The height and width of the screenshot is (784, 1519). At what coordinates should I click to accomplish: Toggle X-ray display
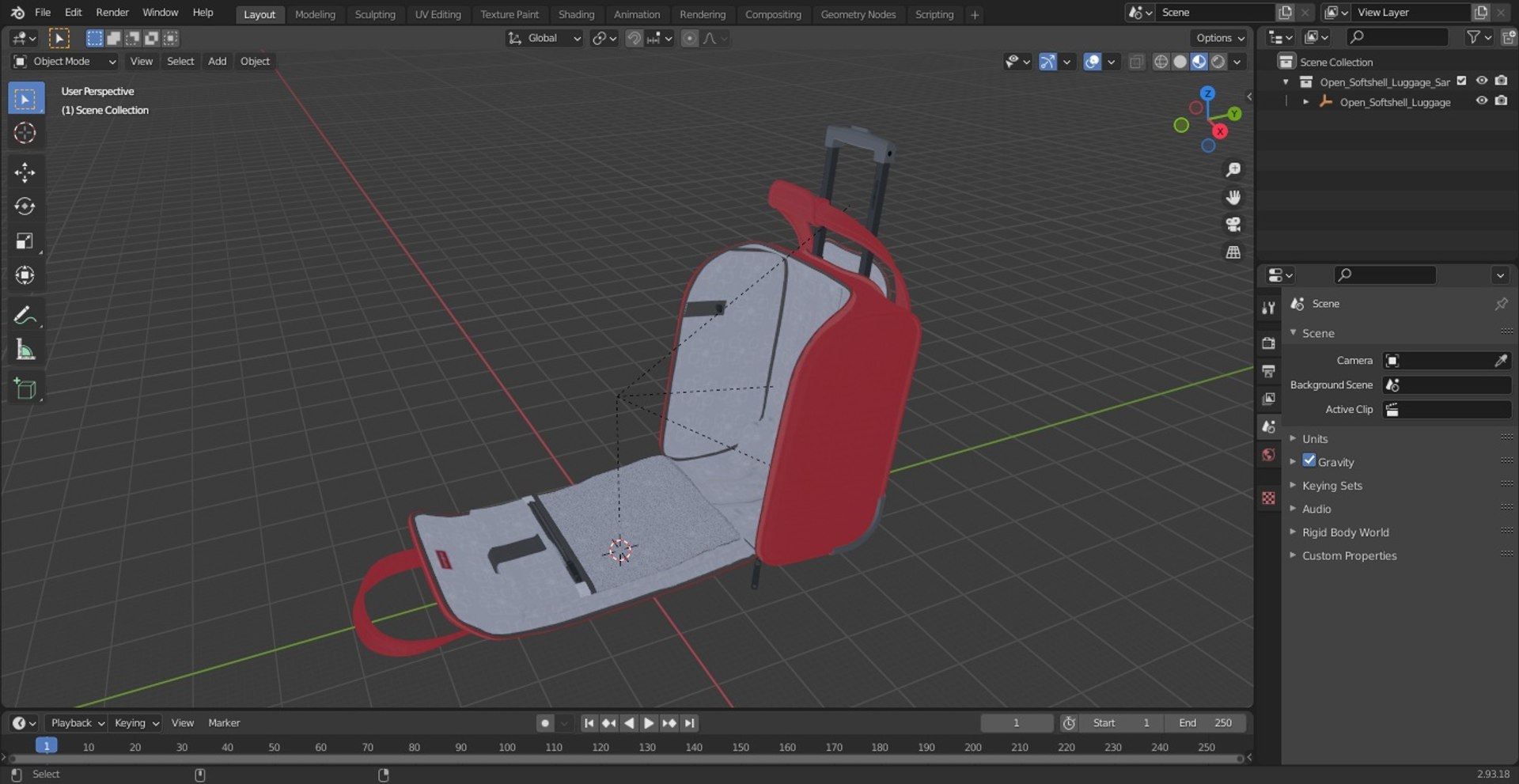tap(1136, 62)
